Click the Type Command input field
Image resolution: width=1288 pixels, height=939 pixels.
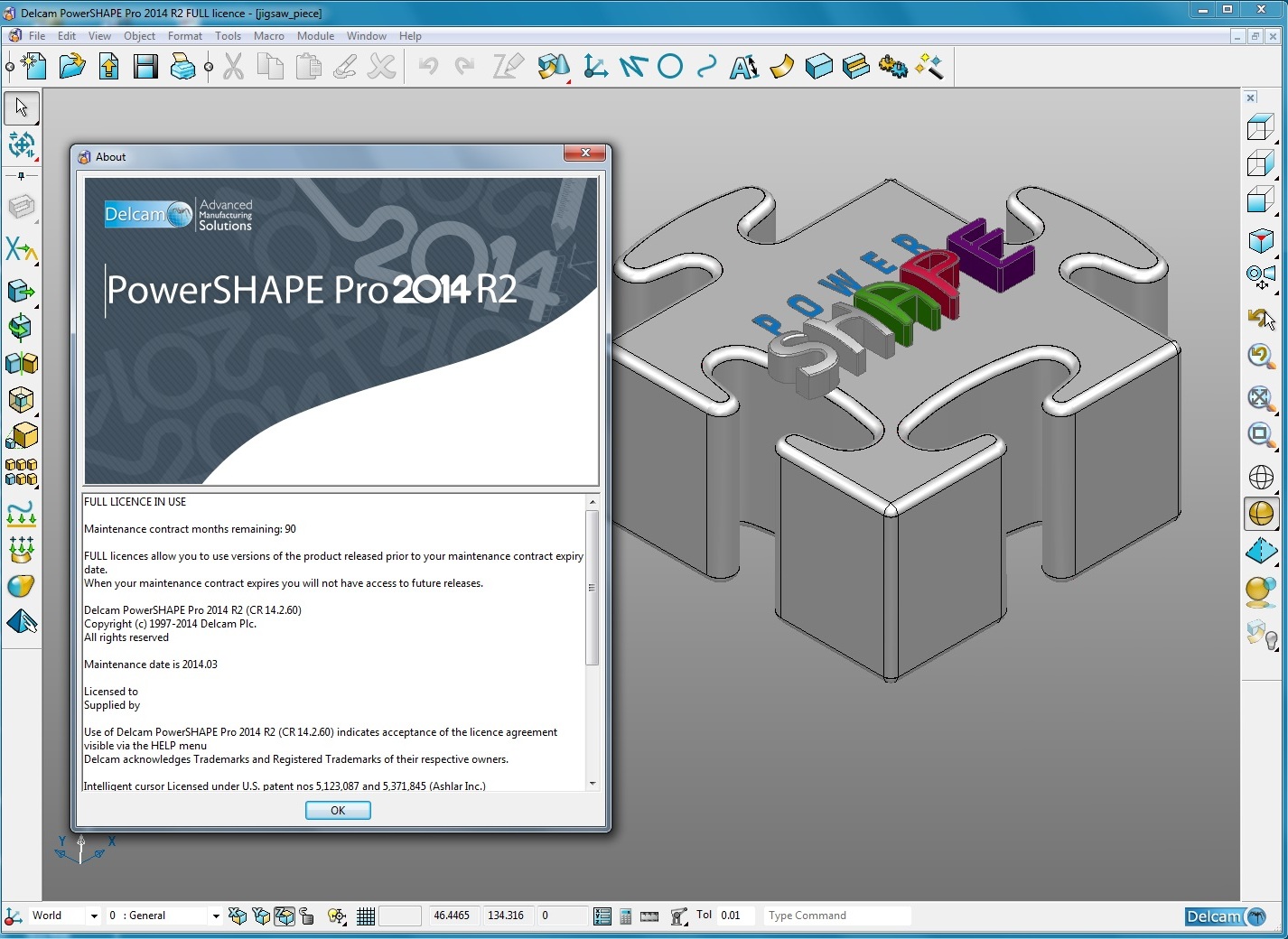coord(837,916)
